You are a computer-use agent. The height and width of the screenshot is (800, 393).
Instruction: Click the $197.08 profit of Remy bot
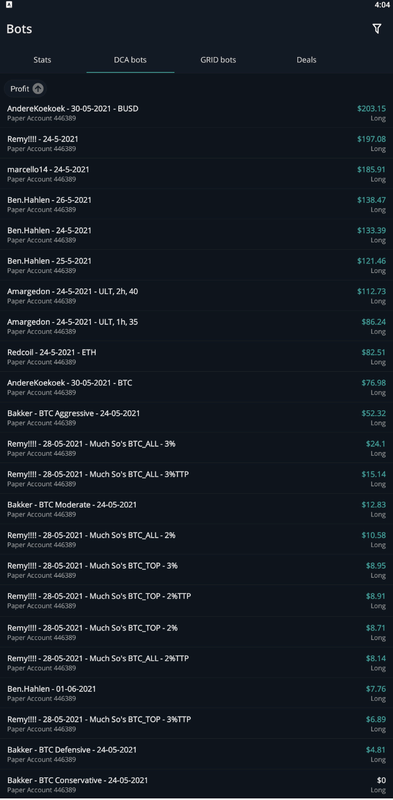(372, 139)
